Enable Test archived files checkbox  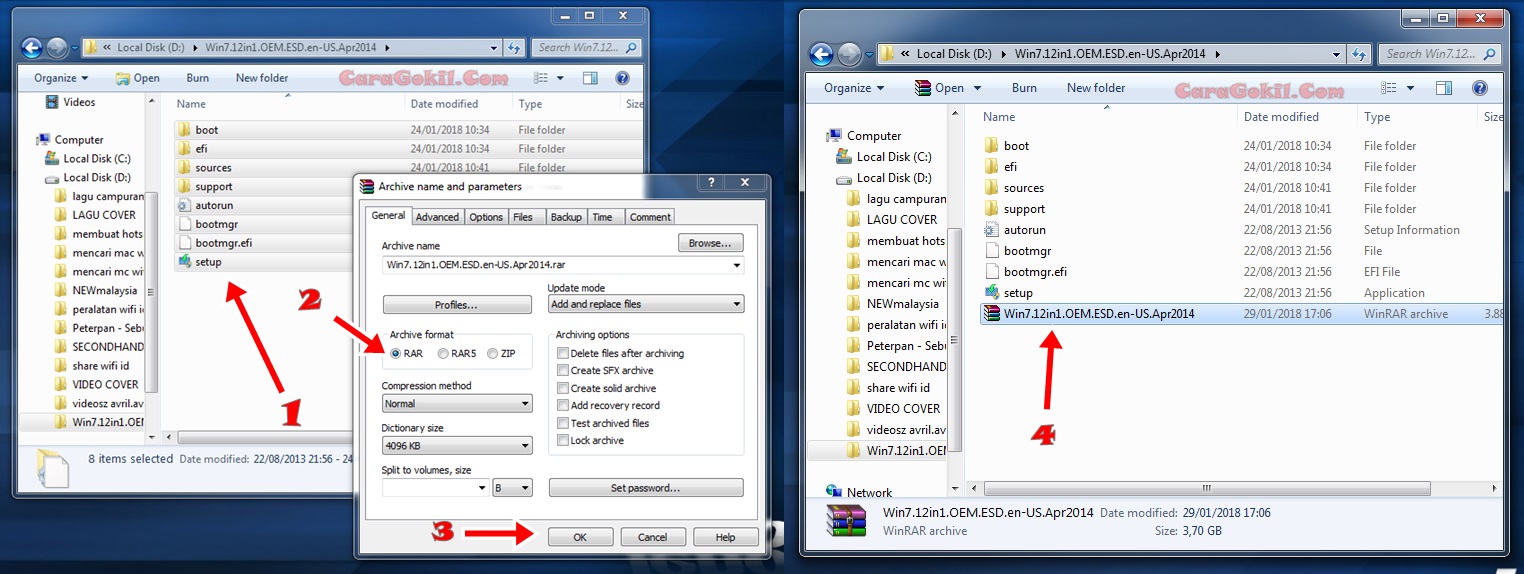click(x=563, y=423)
